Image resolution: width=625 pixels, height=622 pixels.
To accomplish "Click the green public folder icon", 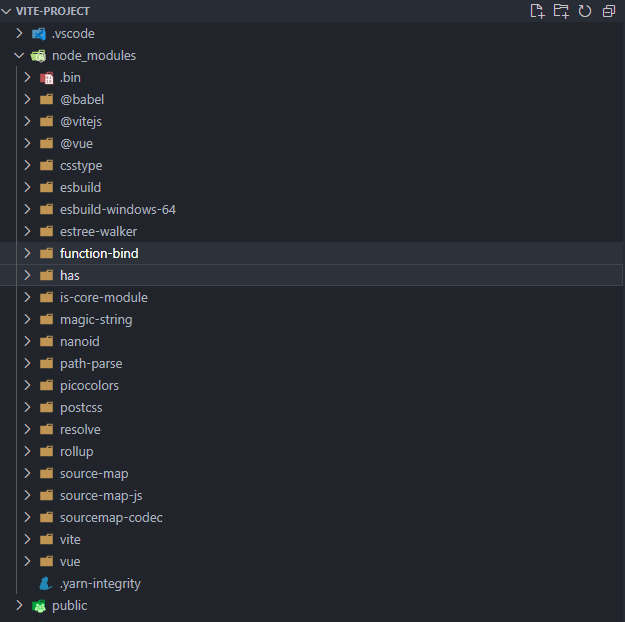I will click(x=39, y=606).
